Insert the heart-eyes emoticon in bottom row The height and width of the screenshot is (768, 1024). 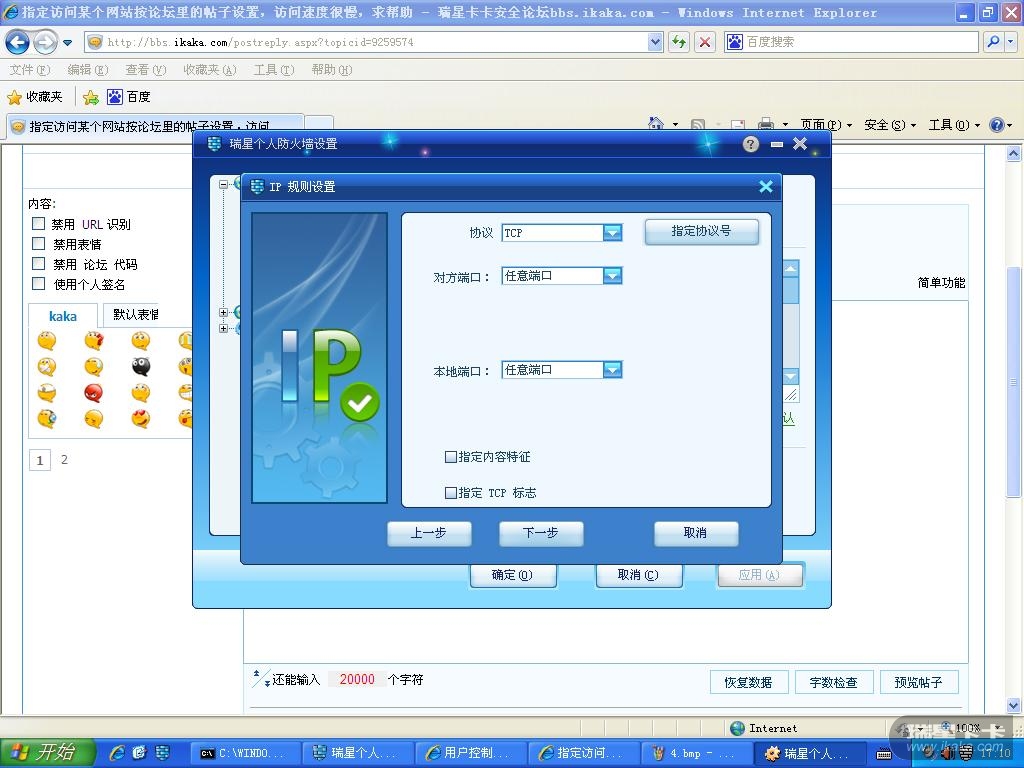(140, 419)
